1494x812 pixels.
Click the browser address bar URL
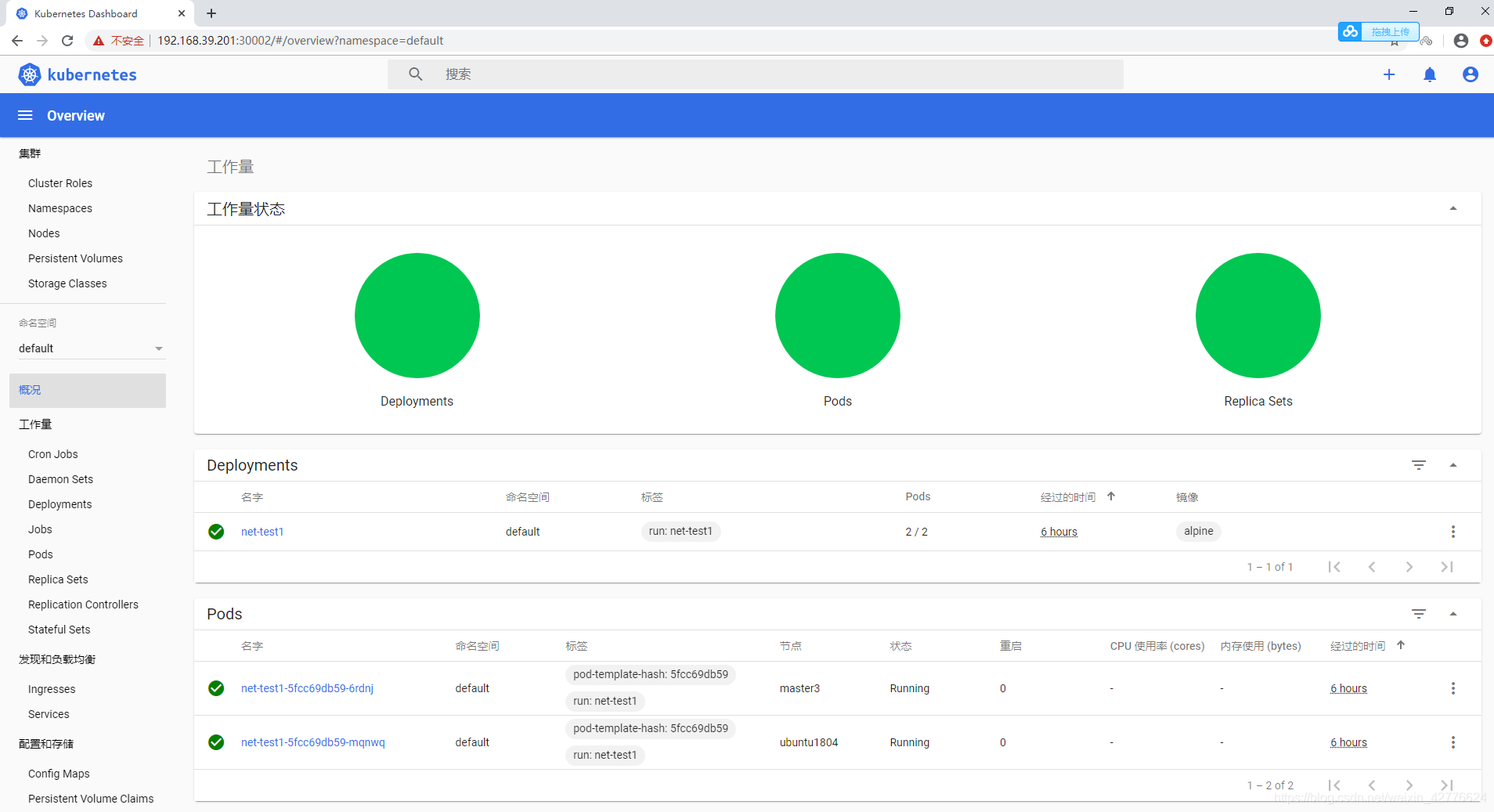[300, 41]
